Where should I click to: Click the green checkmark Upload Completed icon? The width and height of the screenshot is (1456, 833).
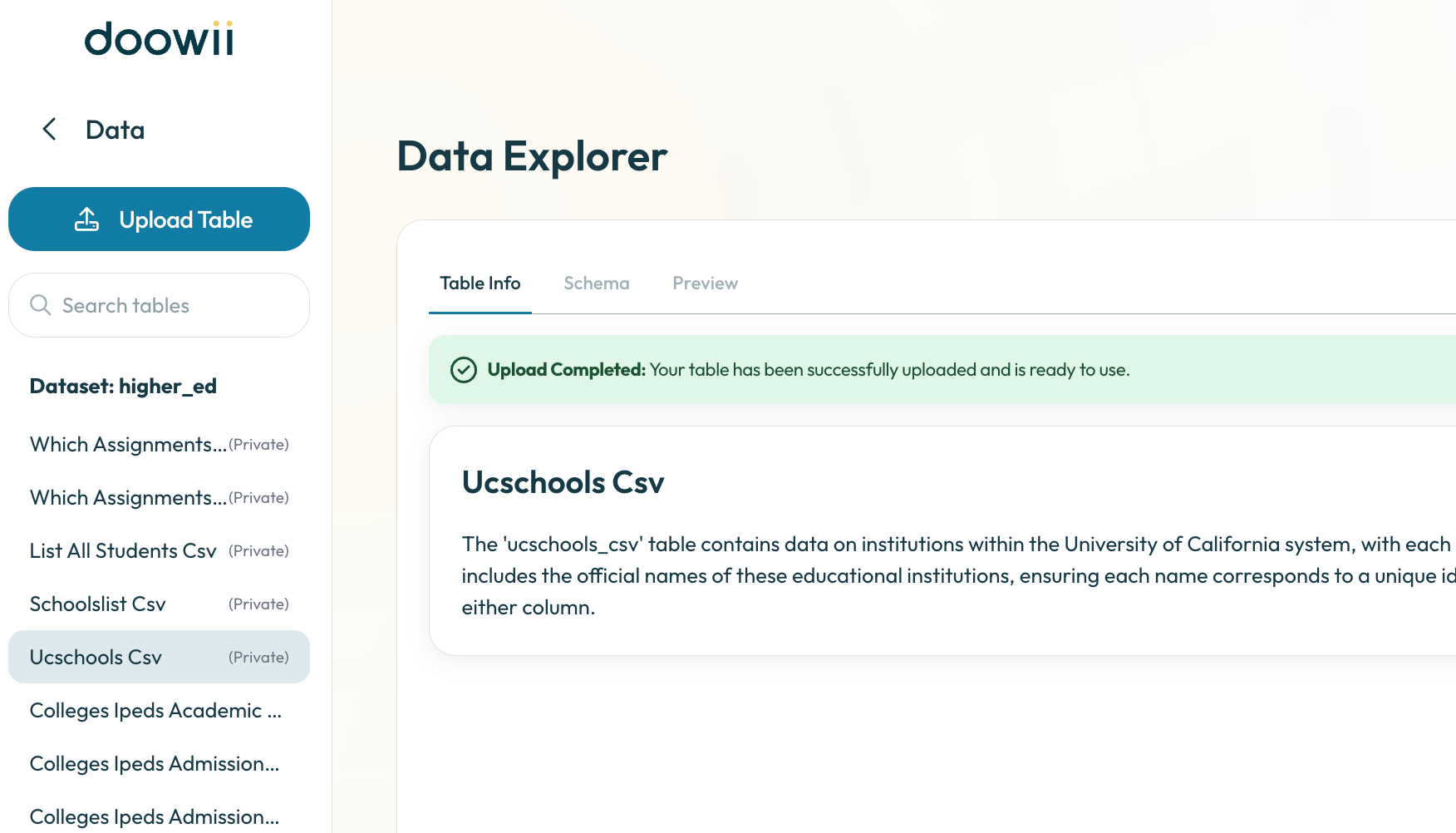coord(463,370)
